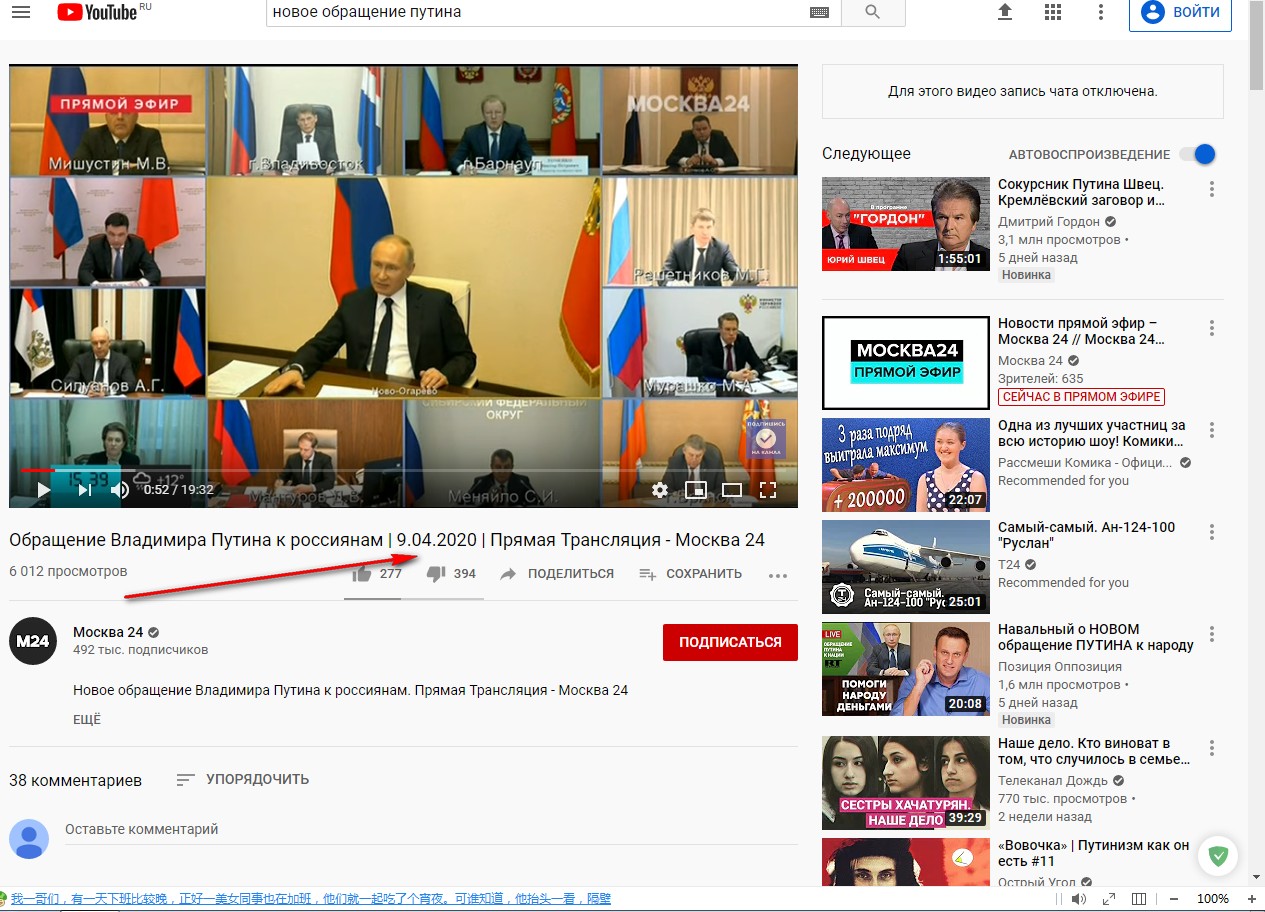
Task: Open the M24 channel avatar
Action: pyautogui.click(x=33, y=641)
